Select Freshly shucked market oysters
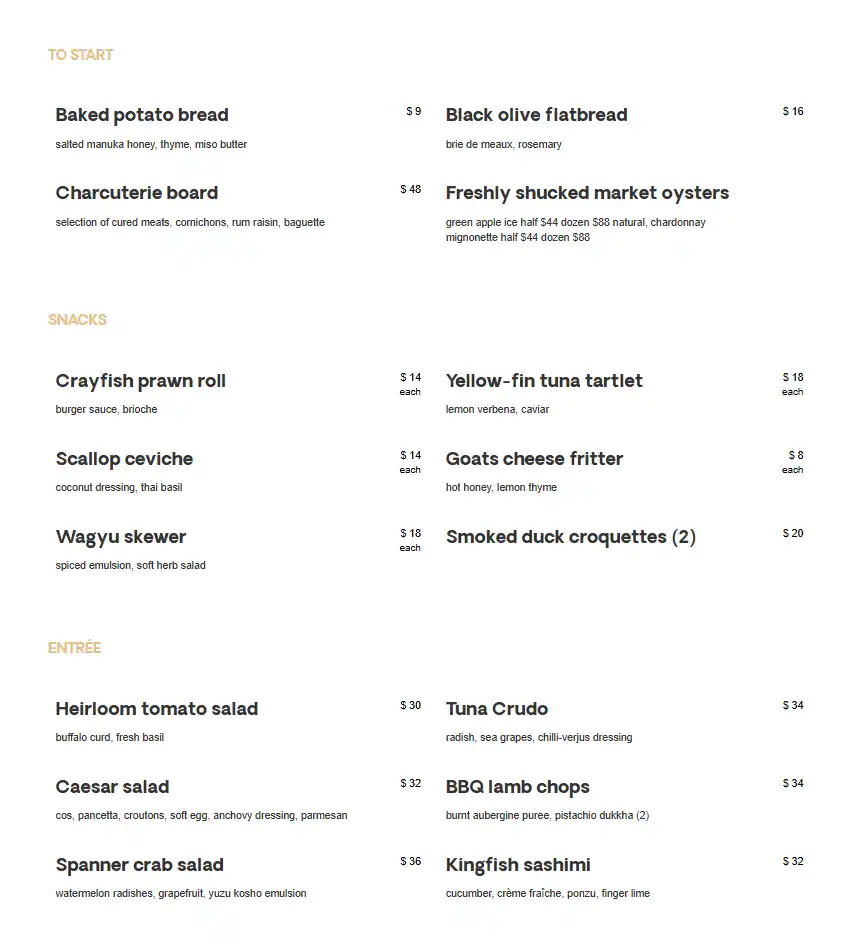The width and height of the screenshot is (862, 939). pos(587,193)
